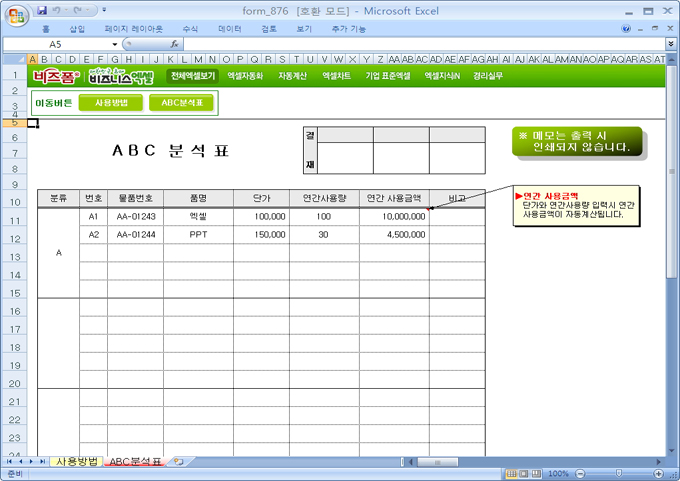Expand the Name Box dropdown arrow
Viewport: 680px width, 481px height.
click(x=115, y=45)
